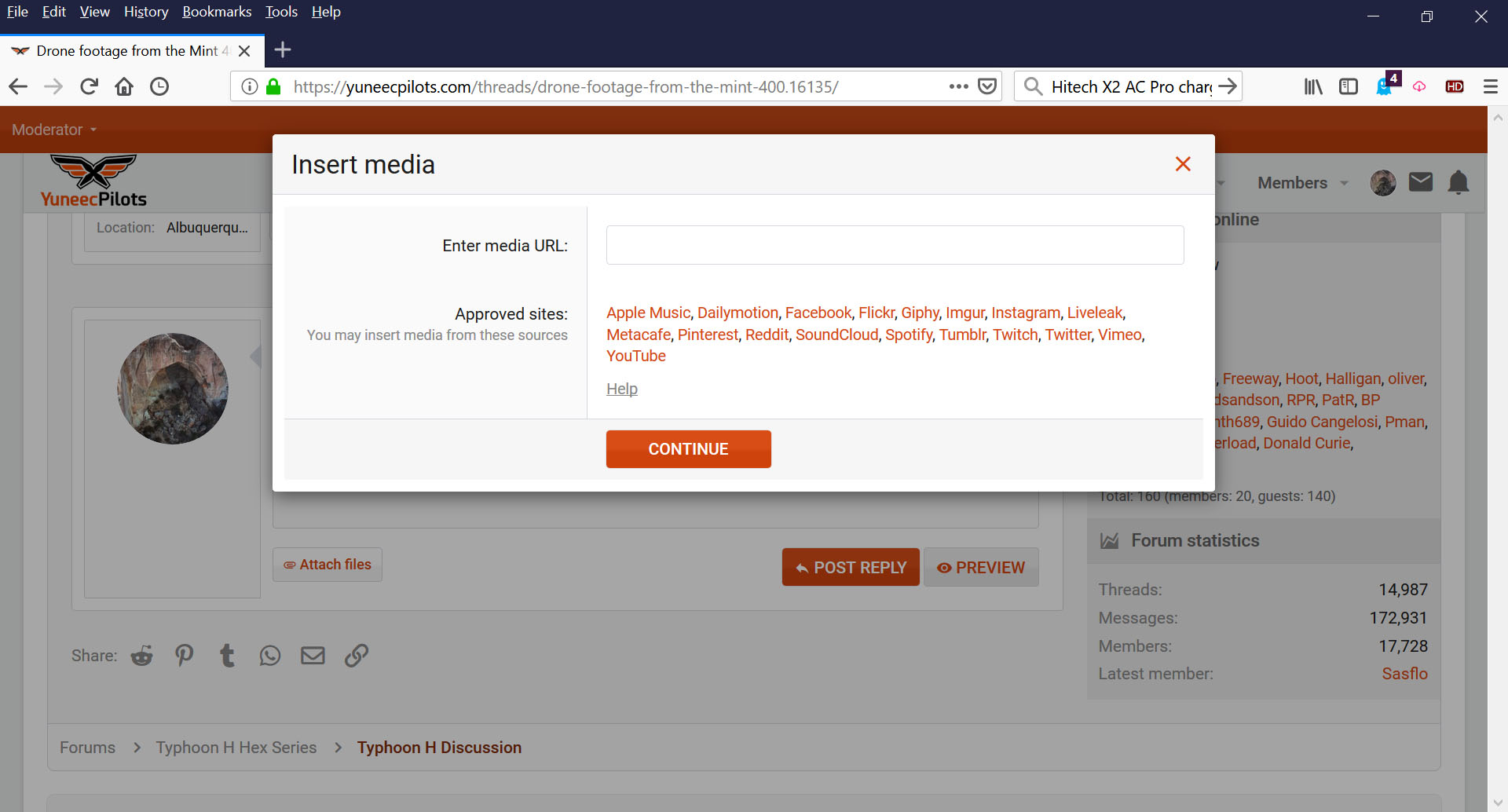Open the Tools menu
Screen dimensions: 1508x812
pyautogui.click(x=281, y=12)
